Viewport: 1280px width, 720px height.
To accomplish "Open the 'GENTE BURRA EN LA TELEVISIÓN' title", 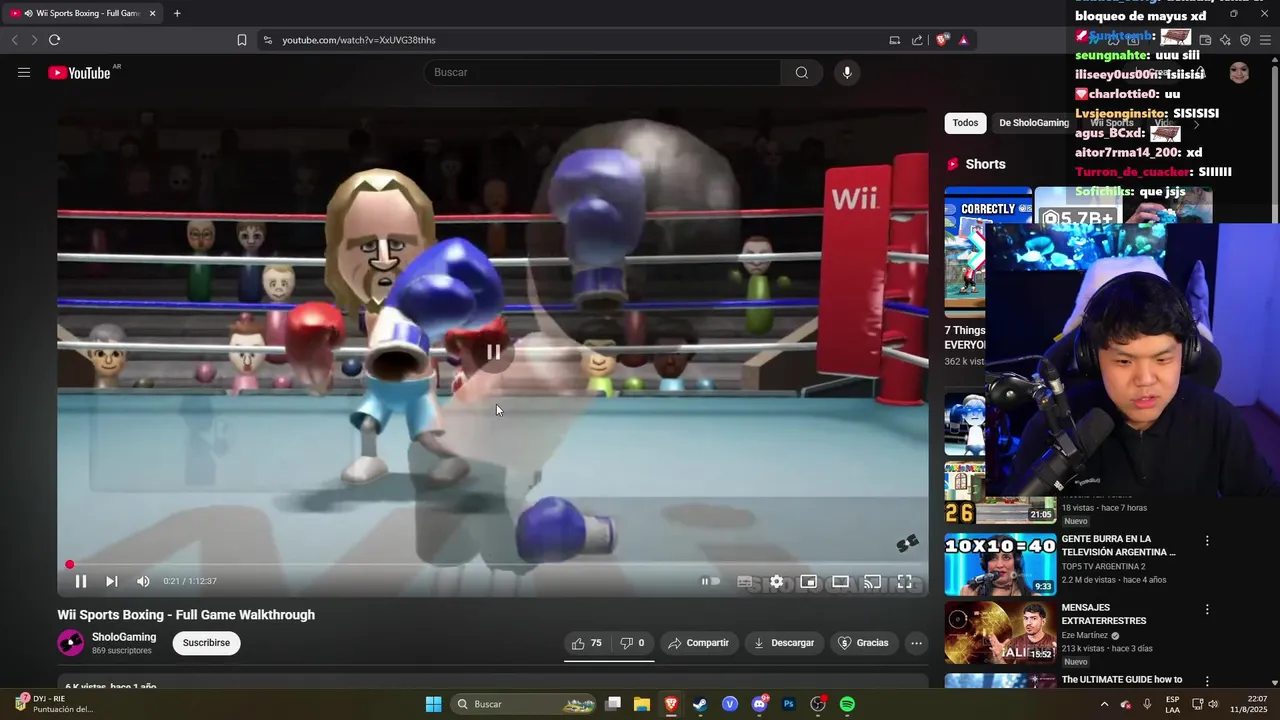I will coord(1118,545).
